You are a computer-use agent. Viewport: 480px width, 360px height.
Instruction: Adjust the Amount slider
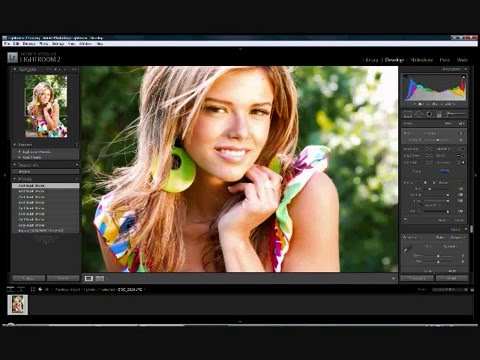coord(437,140)
